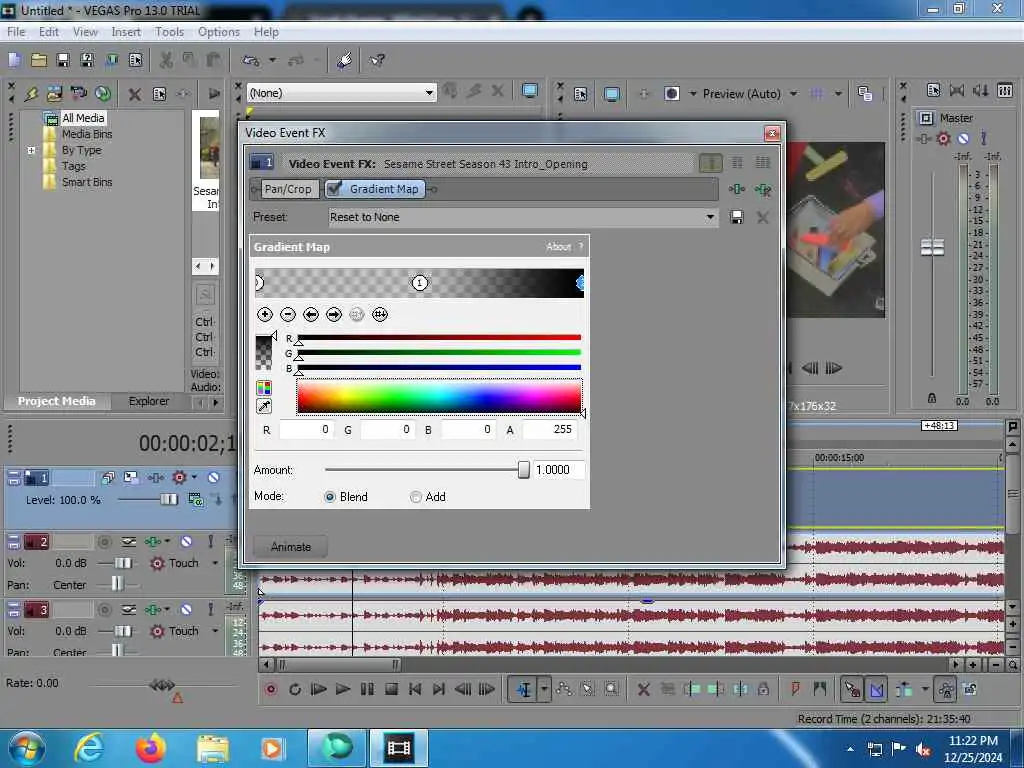Open the (None) dropdown
1024x768 pixels.
[428, 93]
